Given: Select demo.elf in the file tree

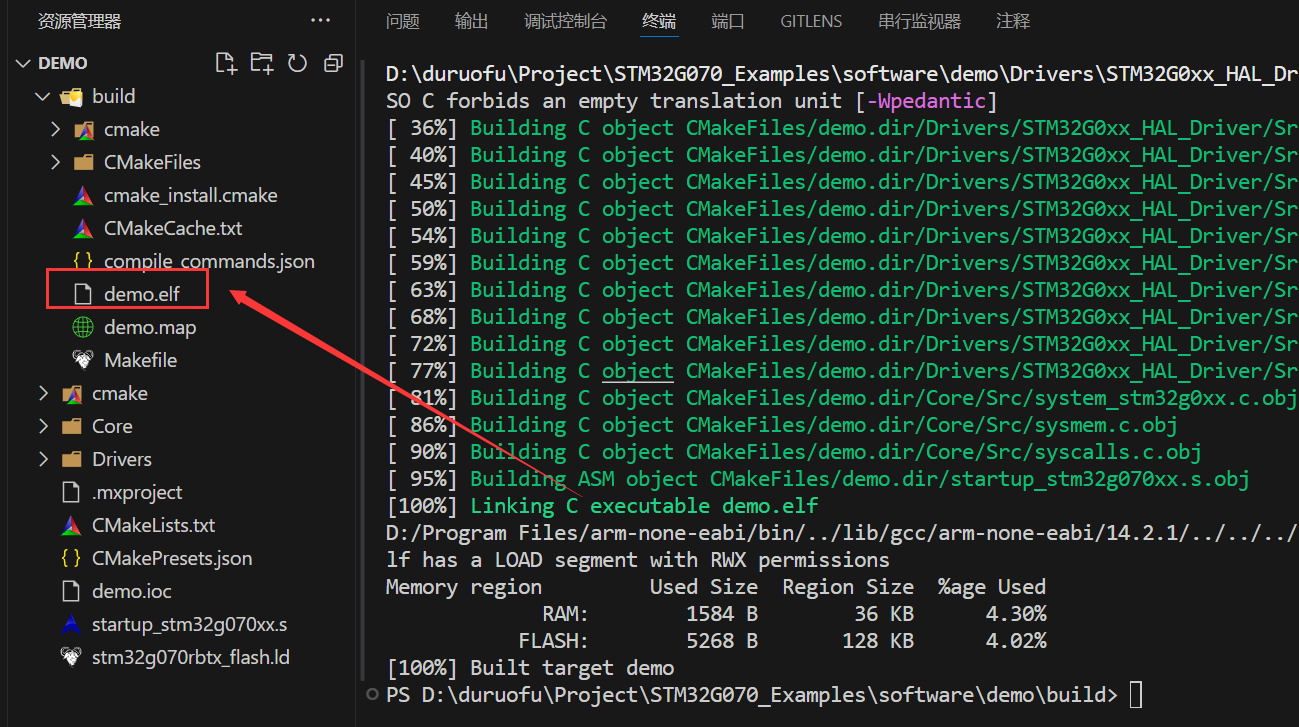Looking at the screenshot, I should point(141,294).
